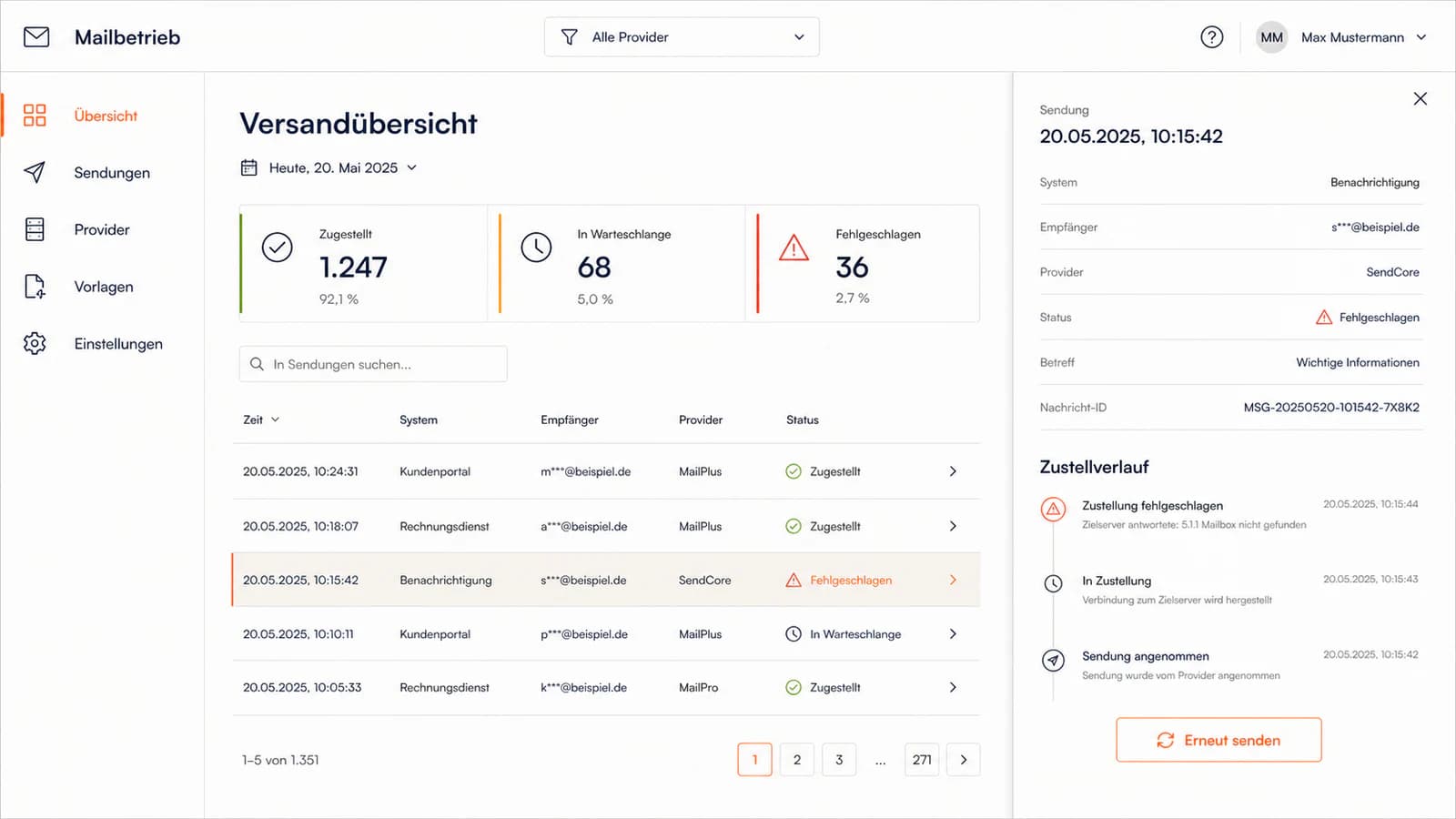Open Einstellungen in the sidebar

(x=102, y=343)
